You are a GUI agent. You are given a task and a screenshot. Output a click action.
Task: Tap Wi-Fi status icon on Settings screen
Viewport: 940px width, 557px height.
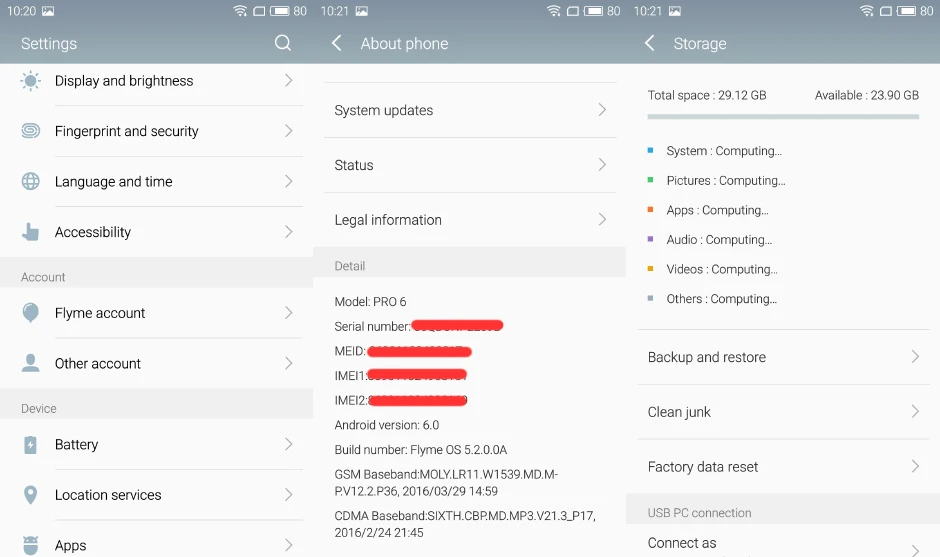coord(240,11)
